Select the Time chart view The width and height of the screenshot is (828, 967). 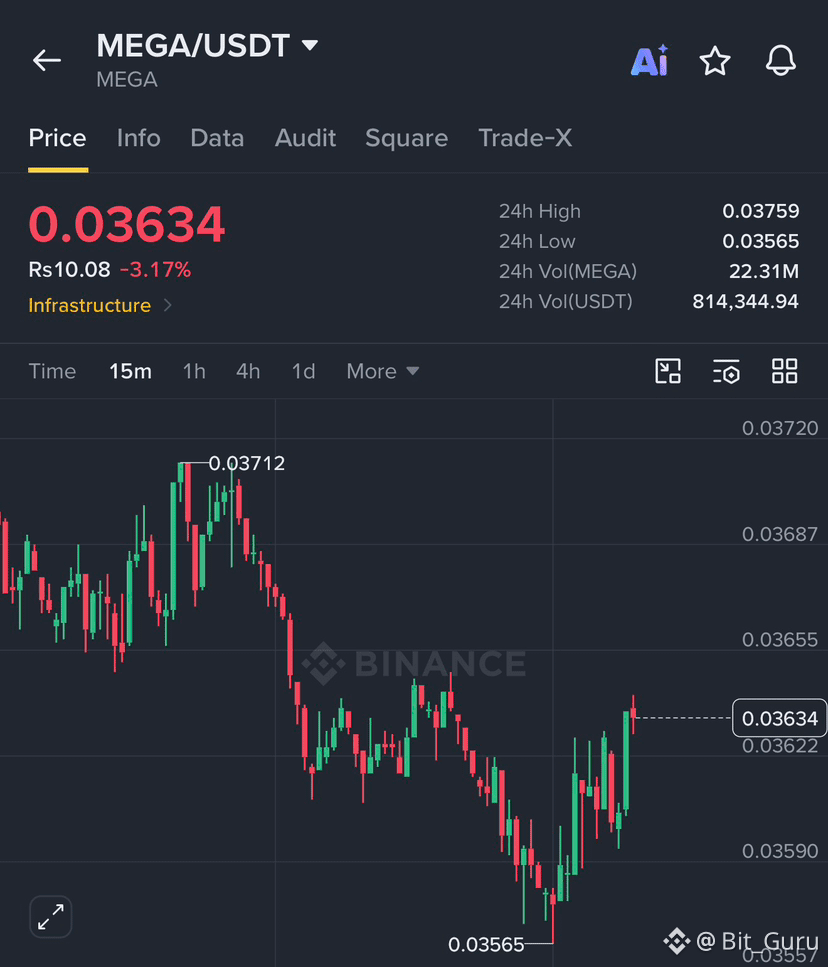pos(52,371)
